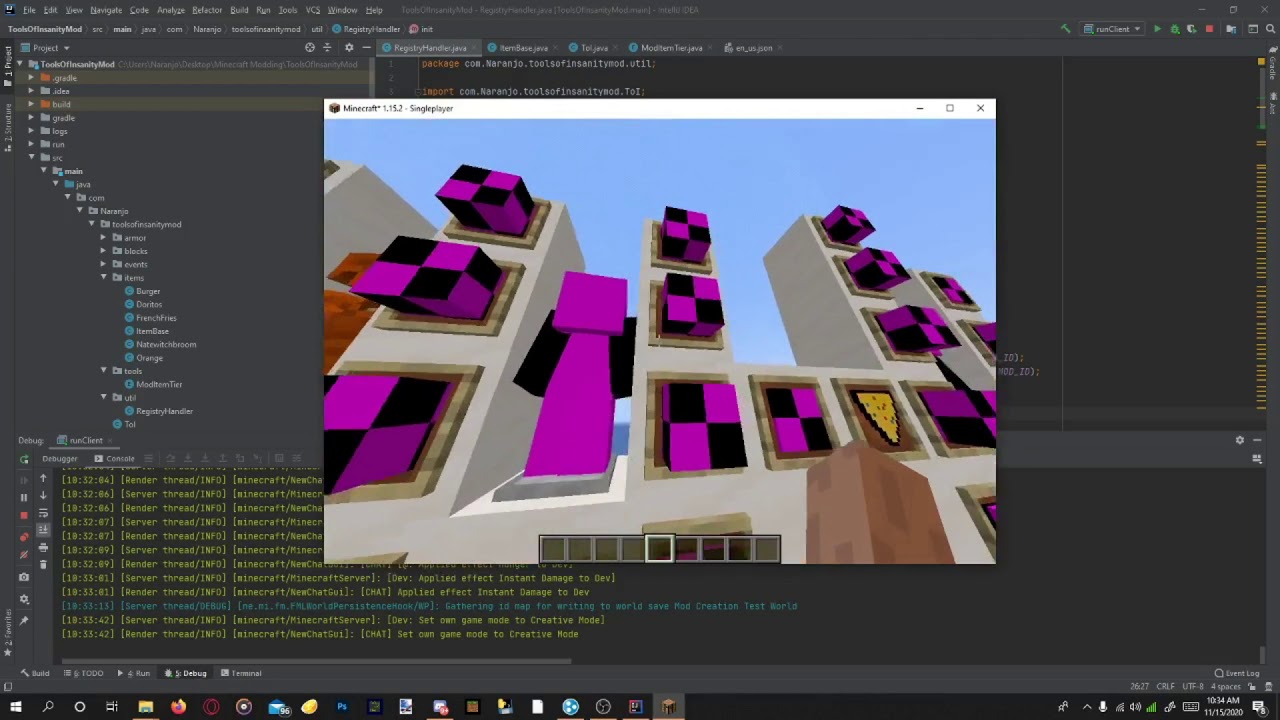
Task: View breakpoints icon in Debug panel
Action: click(24, 537)
